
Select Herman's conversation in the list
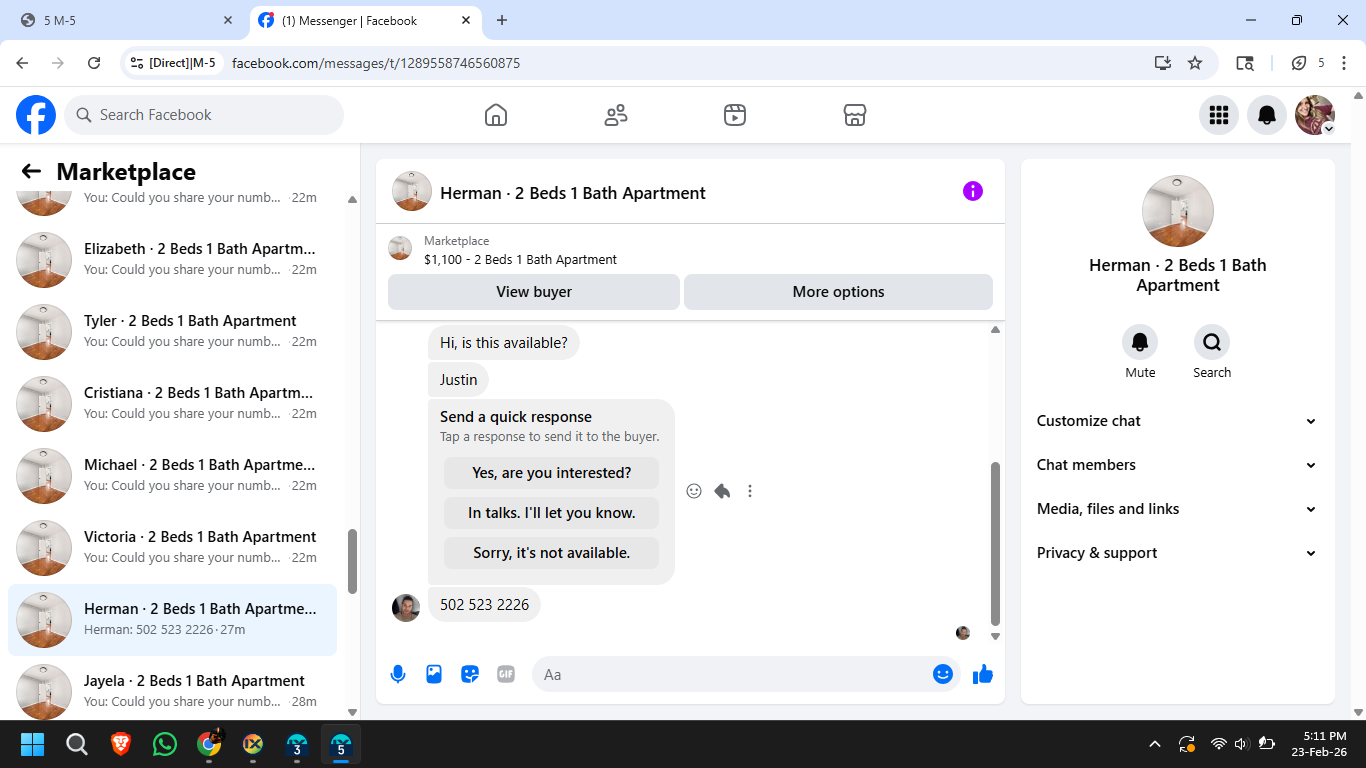172,620
